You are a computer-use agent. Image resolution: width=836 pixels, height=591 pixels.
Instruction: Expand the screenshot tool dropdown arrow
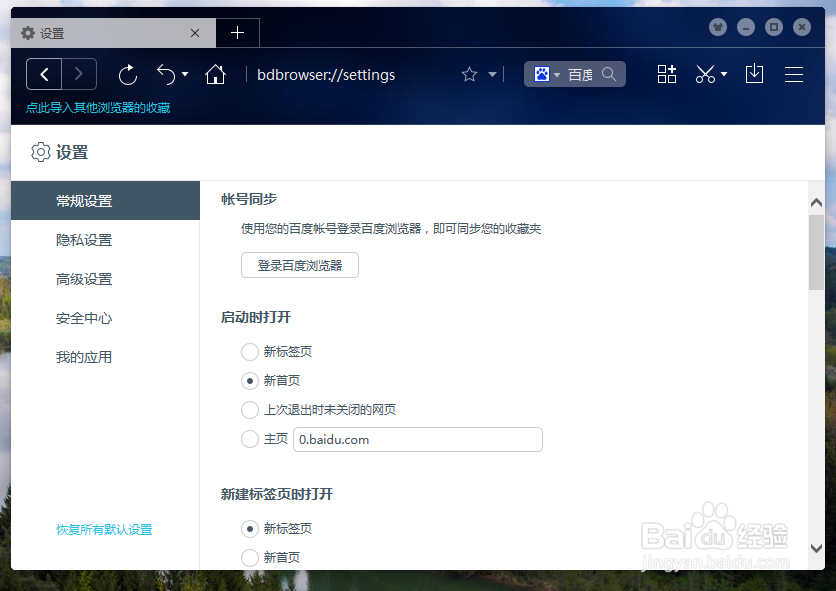pyautogui.click(x=724, y=74)
